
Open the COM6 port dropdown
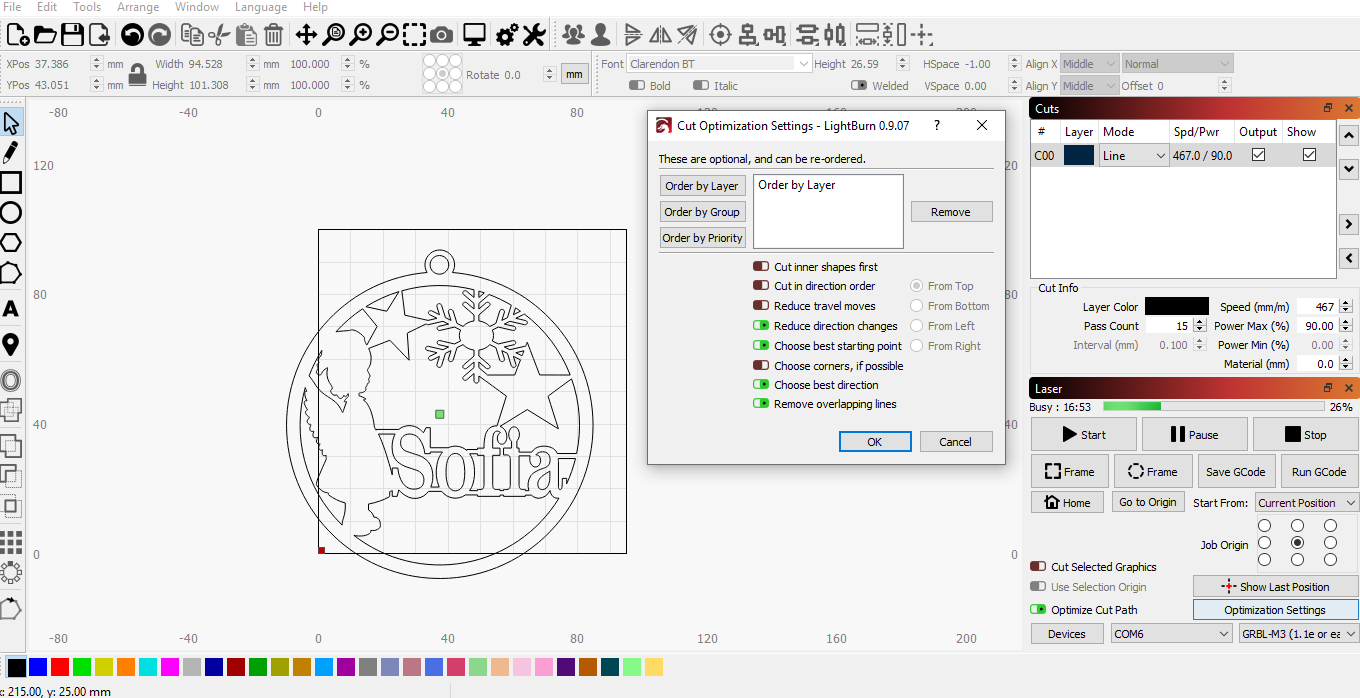(x=1171, y=634)
